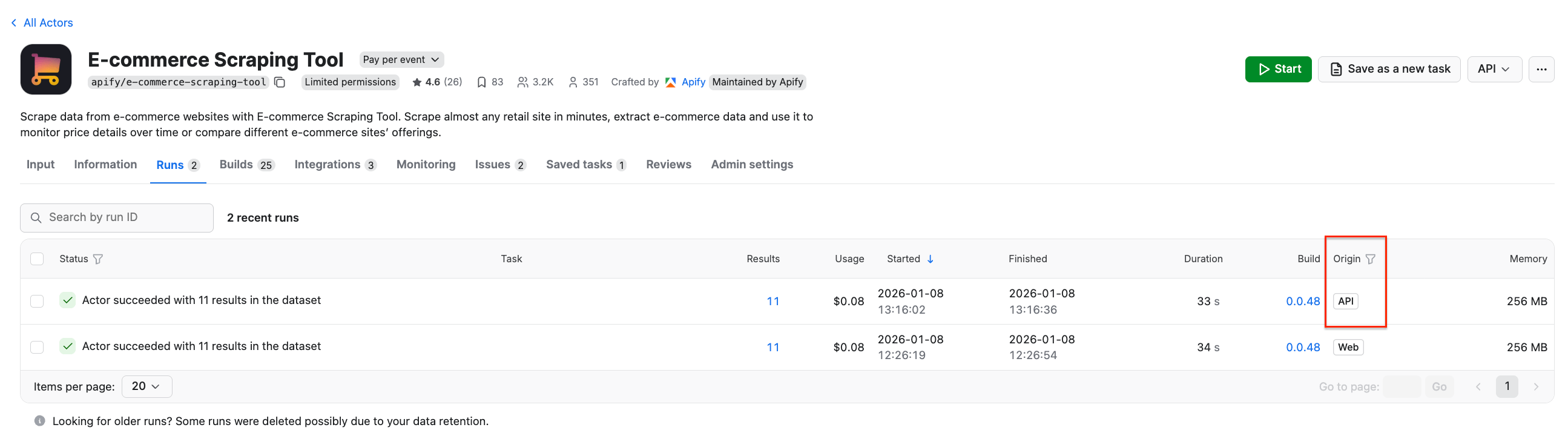This screenshot has width=1568, height=436.
Task: Click the E-commerce Scraping Tool cart logo
Action: point(45,70)
